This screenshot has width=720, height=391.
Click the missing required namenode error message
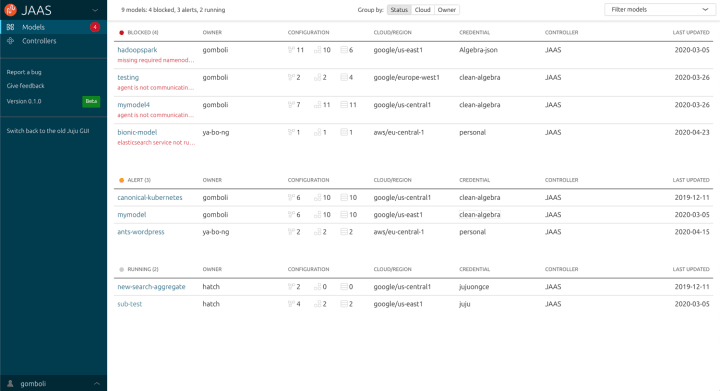[156, 60]
